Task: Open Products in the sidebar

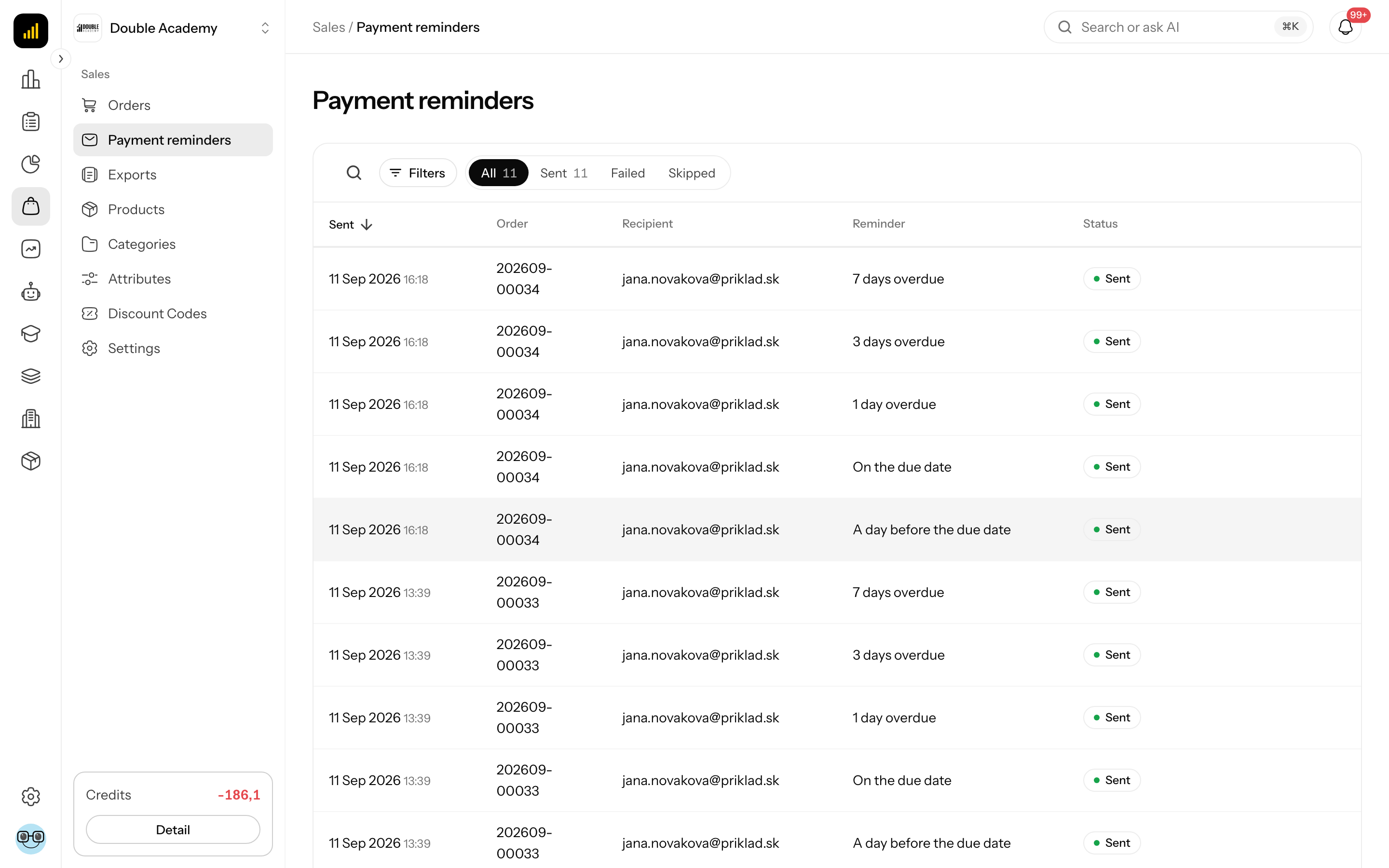Action: coord(173,210)
